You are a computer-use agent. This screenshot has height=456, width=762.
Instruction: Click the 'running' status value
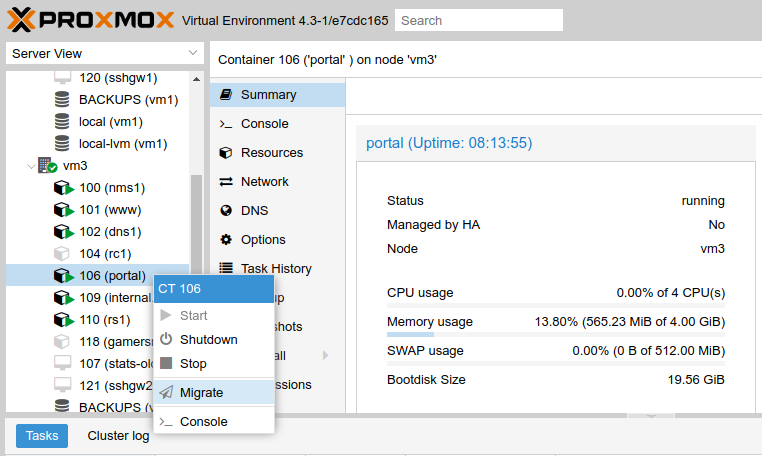click(703, 201)
